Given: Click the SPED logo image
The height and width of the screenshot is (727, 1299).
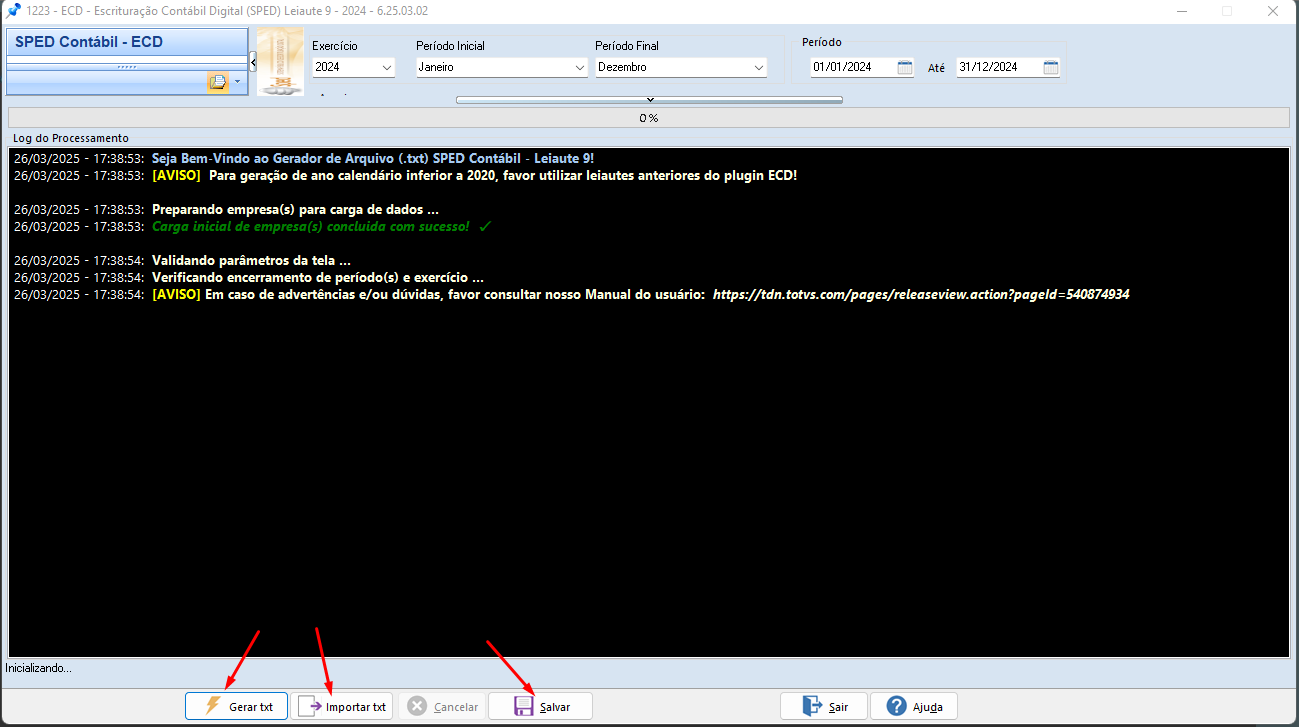Looking at the screenshot, I should 280,62.
